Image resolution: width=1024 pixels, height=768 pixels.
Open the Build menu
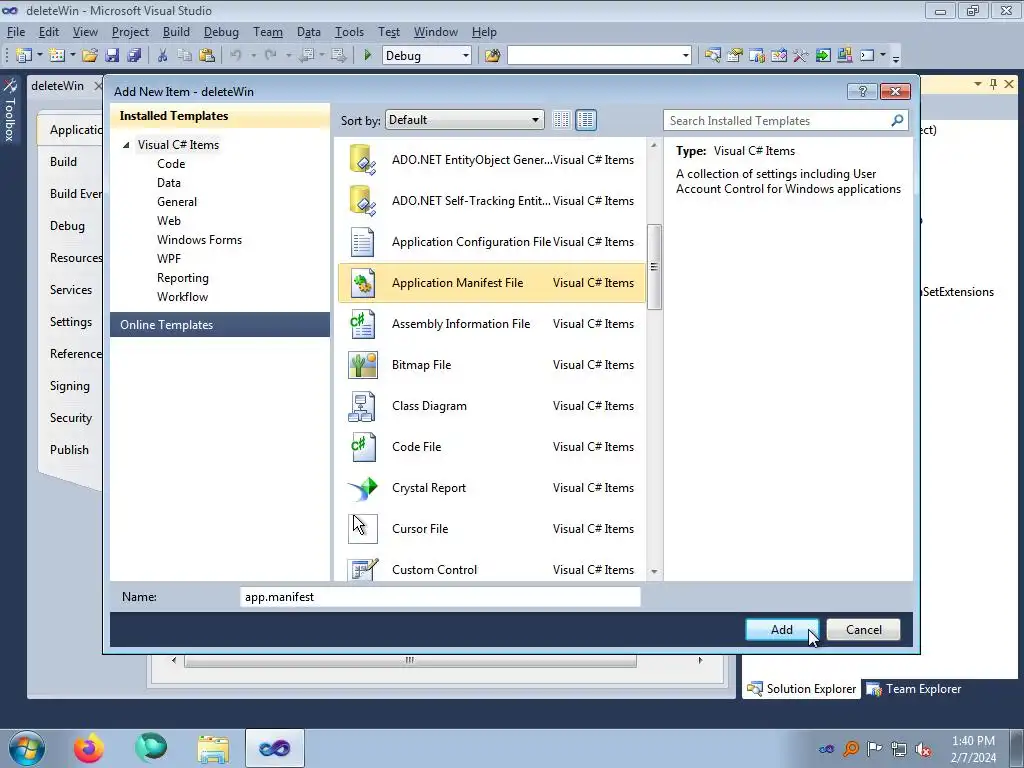pyautogui.click(x=176, y=32)
